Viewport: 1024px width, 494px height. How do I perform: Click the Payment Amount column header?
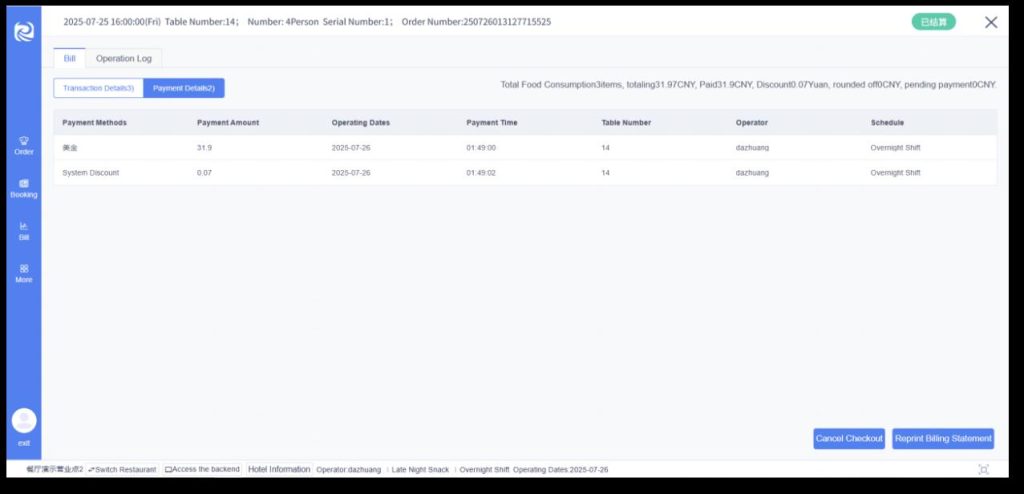(x=228, y=123)
